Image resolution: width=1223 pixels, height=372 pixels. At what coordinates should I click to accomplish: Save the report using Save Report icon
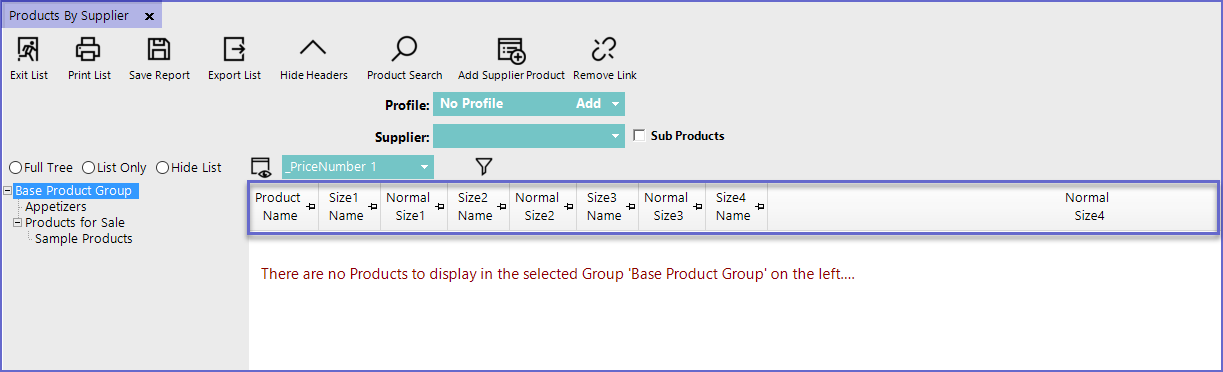pyautogui.click(x=159, y=49)
